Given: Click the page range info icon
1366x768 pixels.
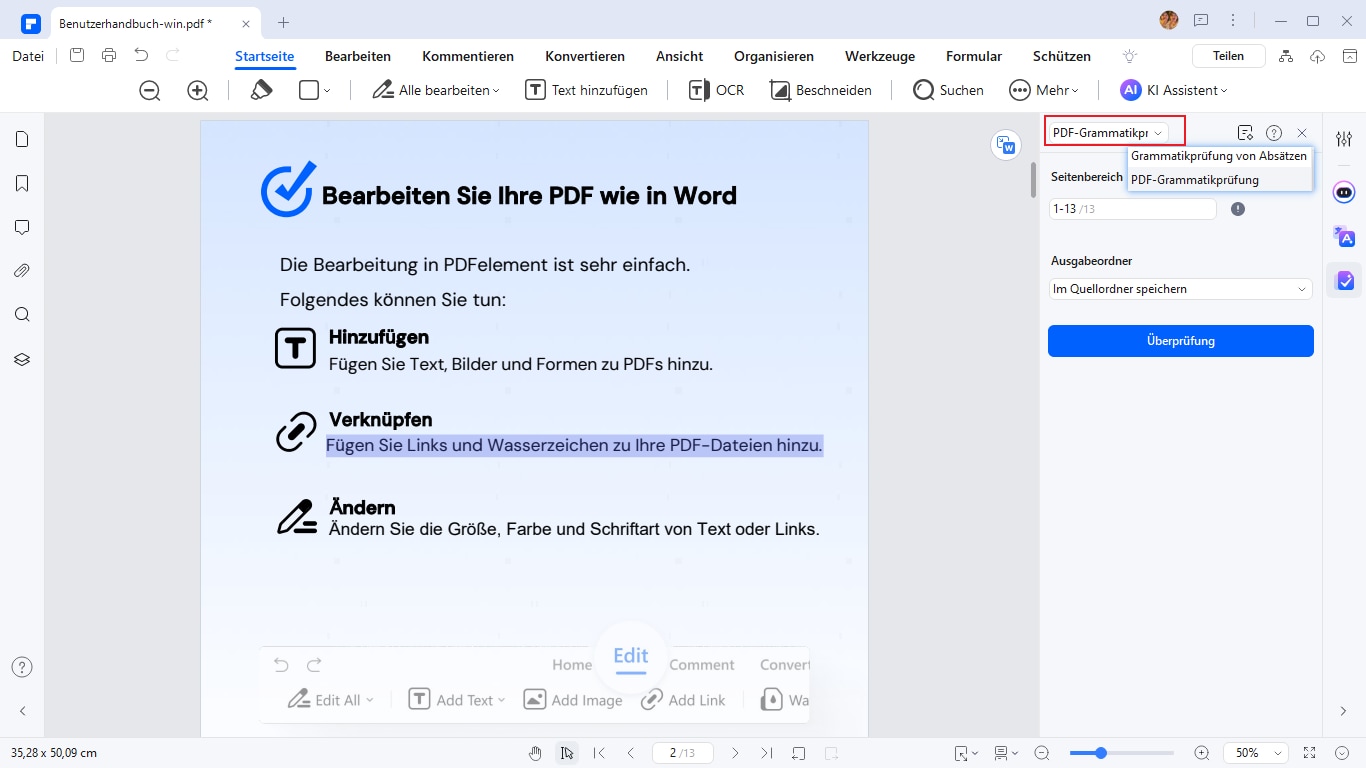Looking at the screenshot, I should tap(1238, 209).
